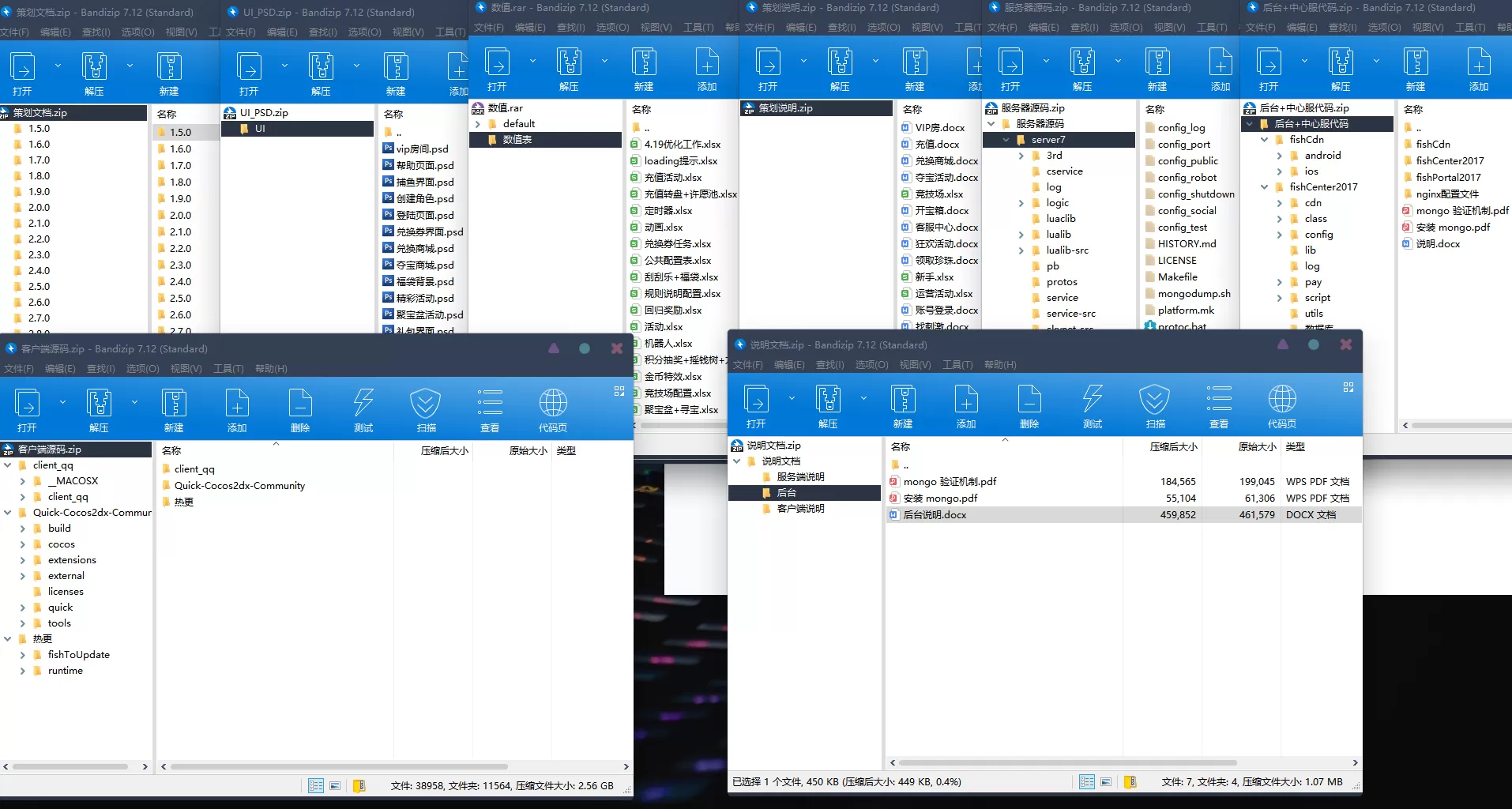Click 新建 (New) archive icon in 说明文档.zip window
The height and width of the screenshot is (809, 1512).
coord(902,400)
